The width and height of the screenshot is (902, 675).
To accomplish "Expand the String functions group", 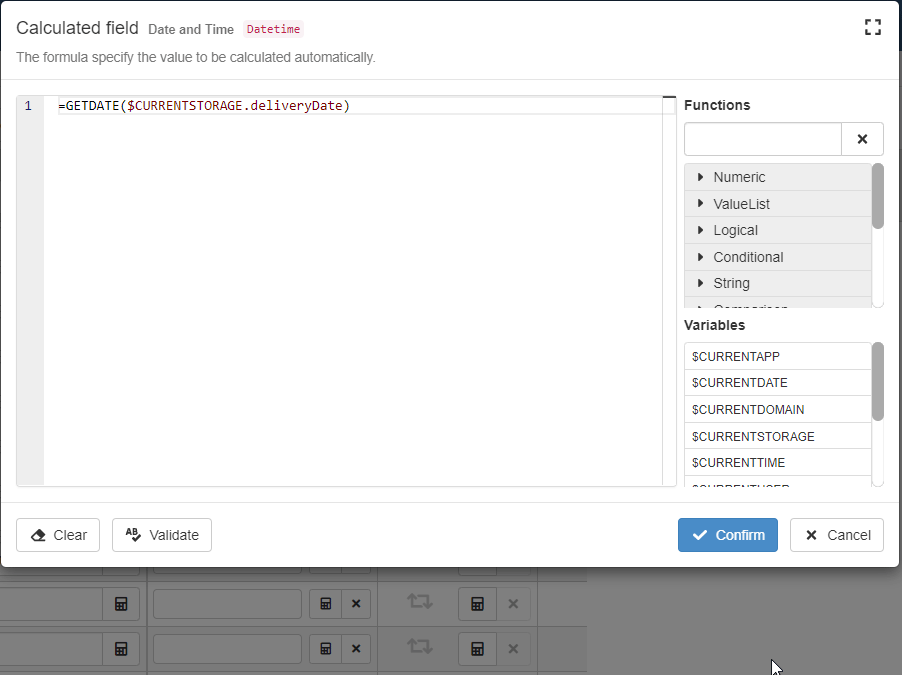I will 731,283.
